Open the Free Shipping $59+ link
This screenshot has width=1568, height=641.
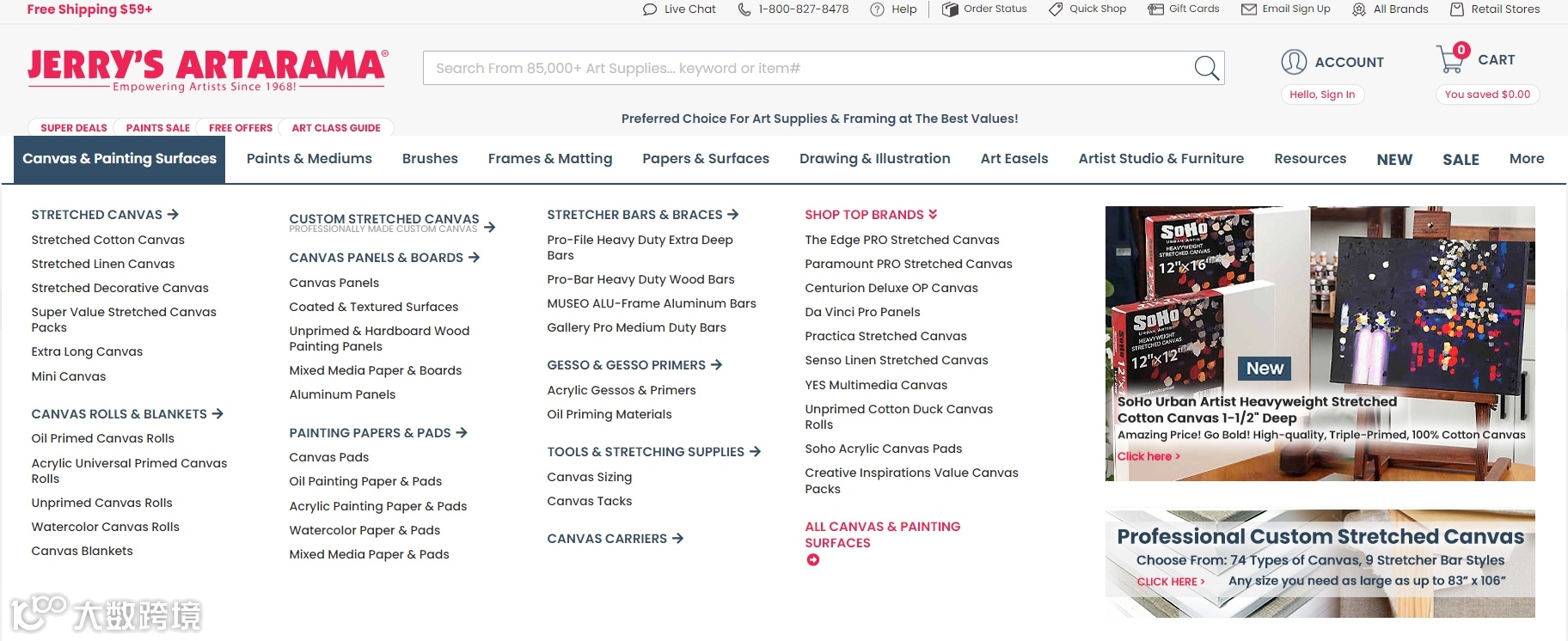pyautogui.click(x=89, y=9)
